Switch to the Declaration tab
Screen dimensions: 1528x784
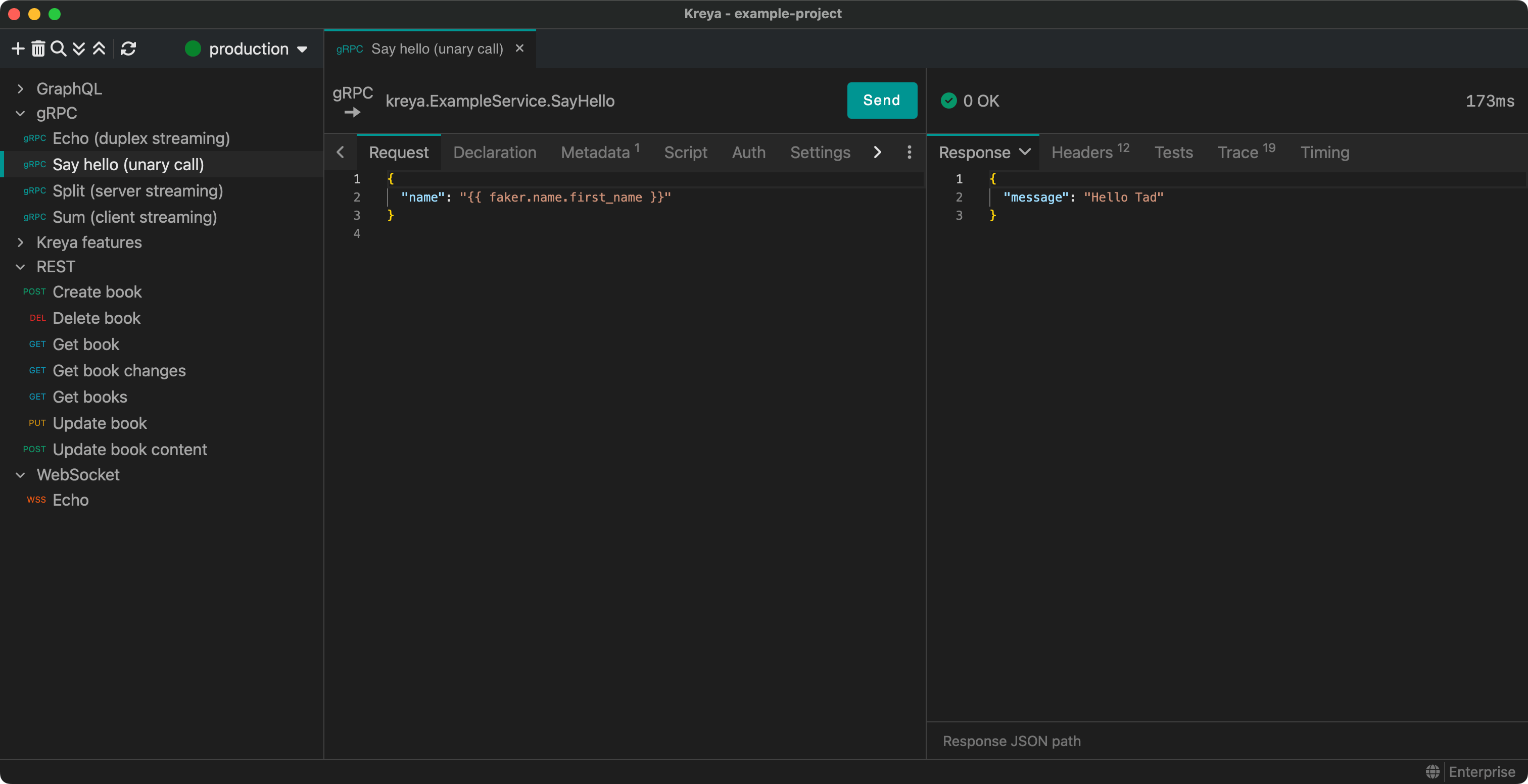pos(495,153)
